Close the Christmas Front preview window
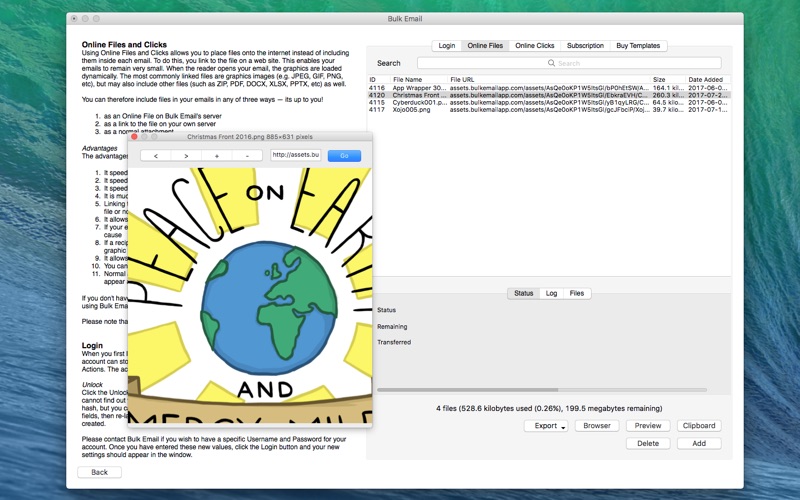The image size is (800, 500). coord(134,137)
